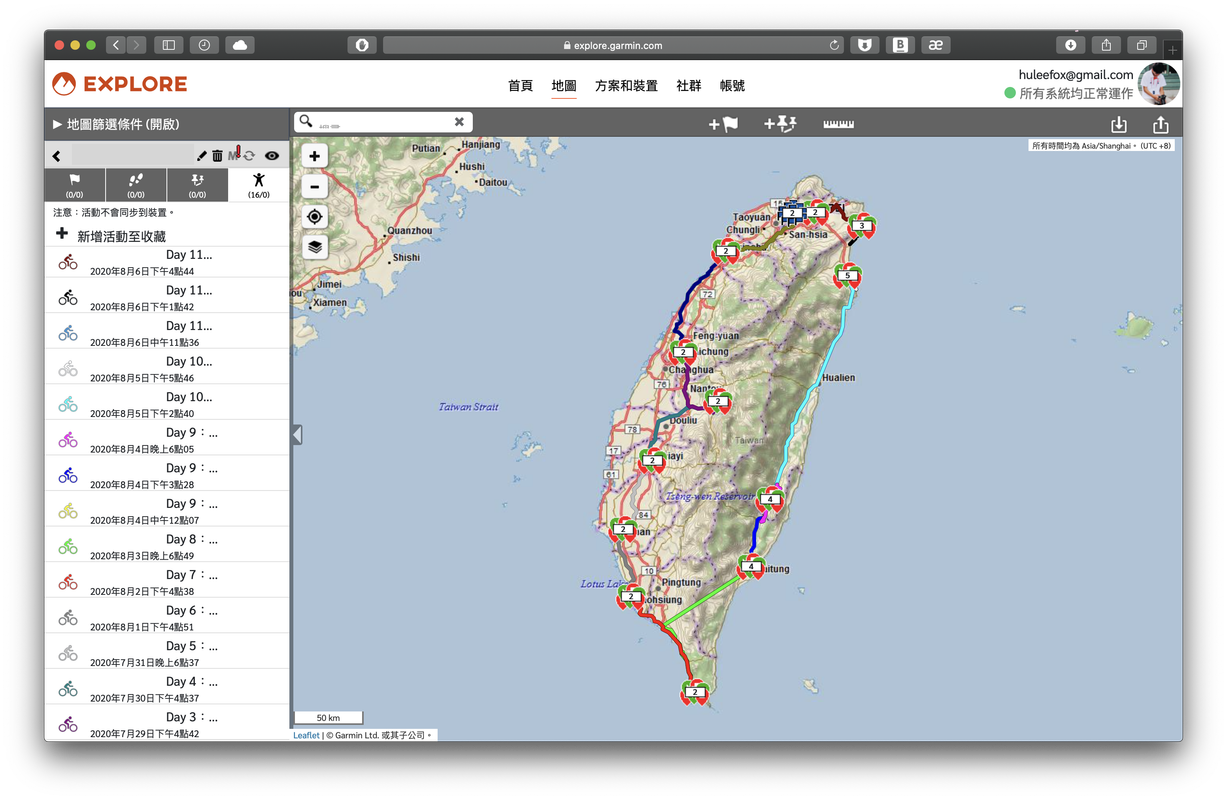This screenshot has height=800, width=1227.
Task: Select activity dated 2020年8月4日下午3點28
Action: 167,475
